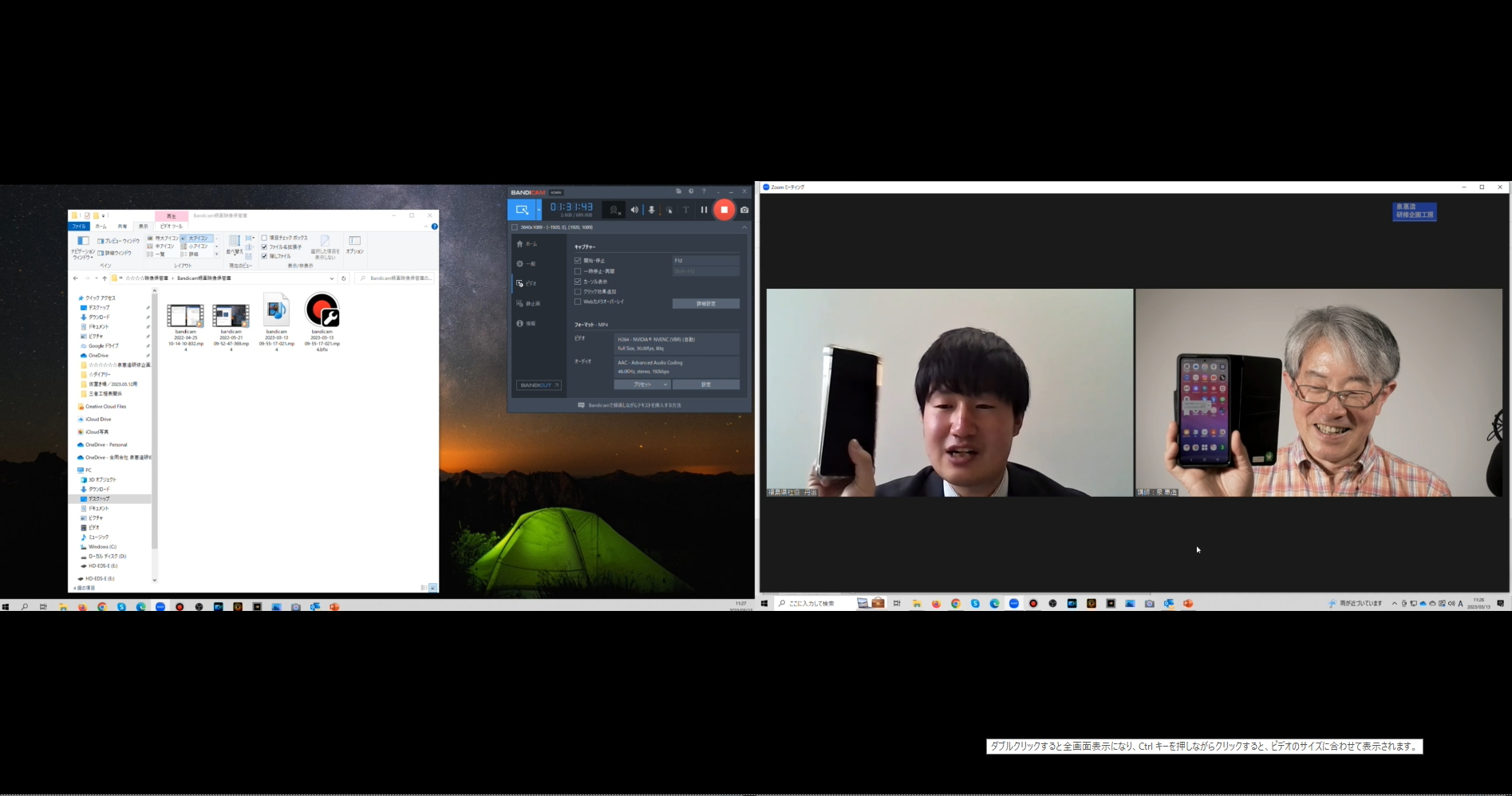Toggle the checkbox beside 3840x1089 capture area

[x=515, y=227]
